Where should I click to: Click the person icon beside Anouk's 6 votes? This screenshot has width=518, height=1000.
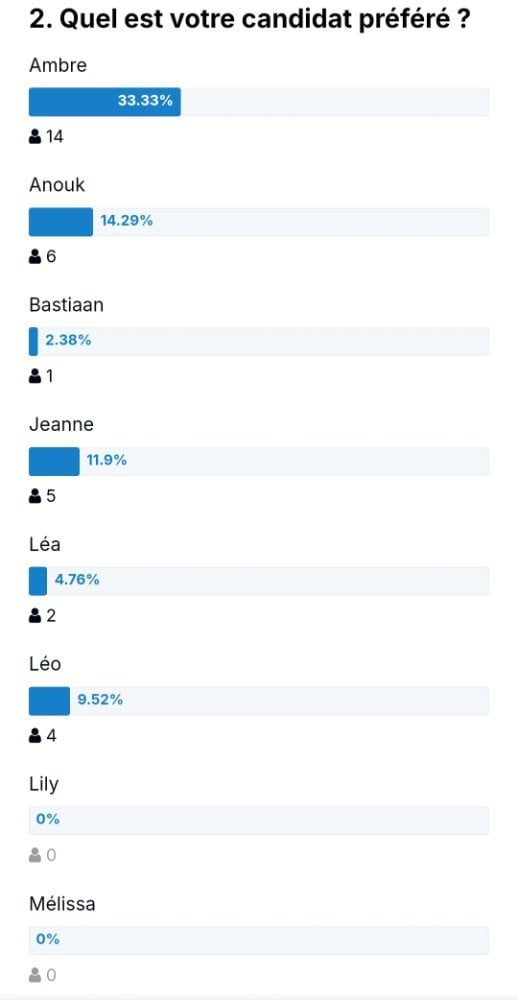(x=35, y=256)
